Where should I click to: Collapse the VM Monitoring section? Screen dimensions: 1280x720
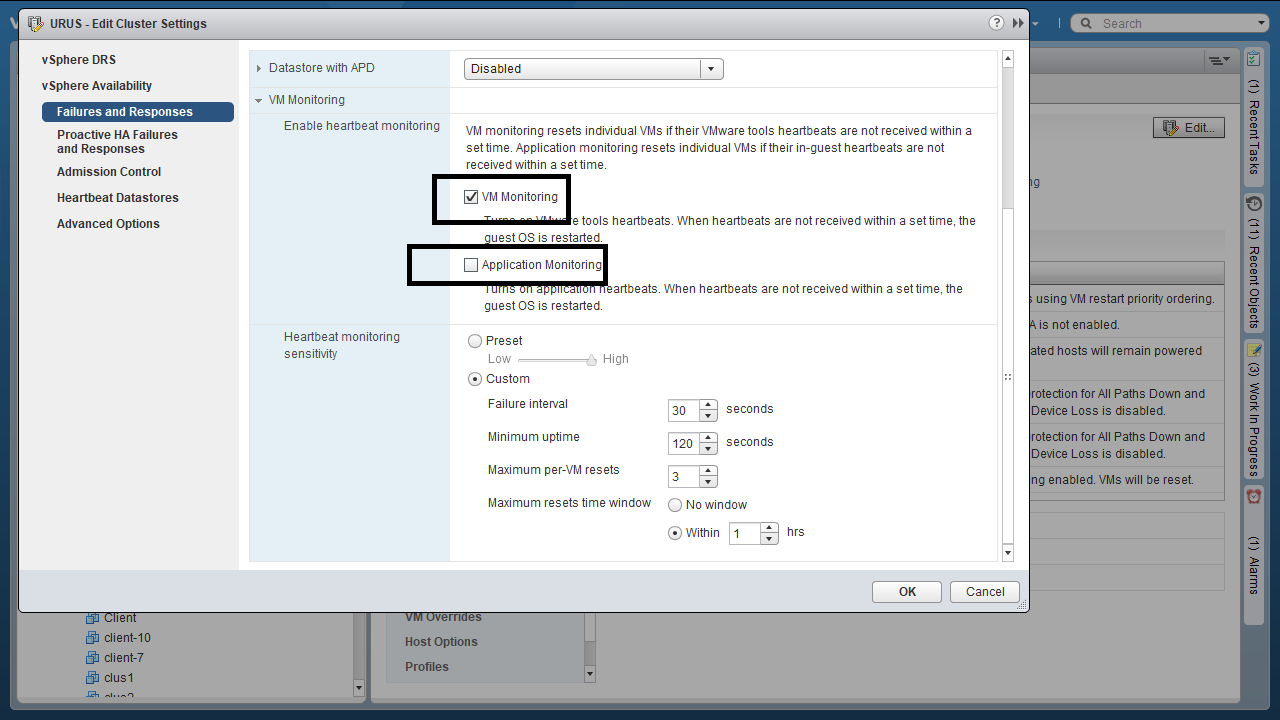coord(259,100)
